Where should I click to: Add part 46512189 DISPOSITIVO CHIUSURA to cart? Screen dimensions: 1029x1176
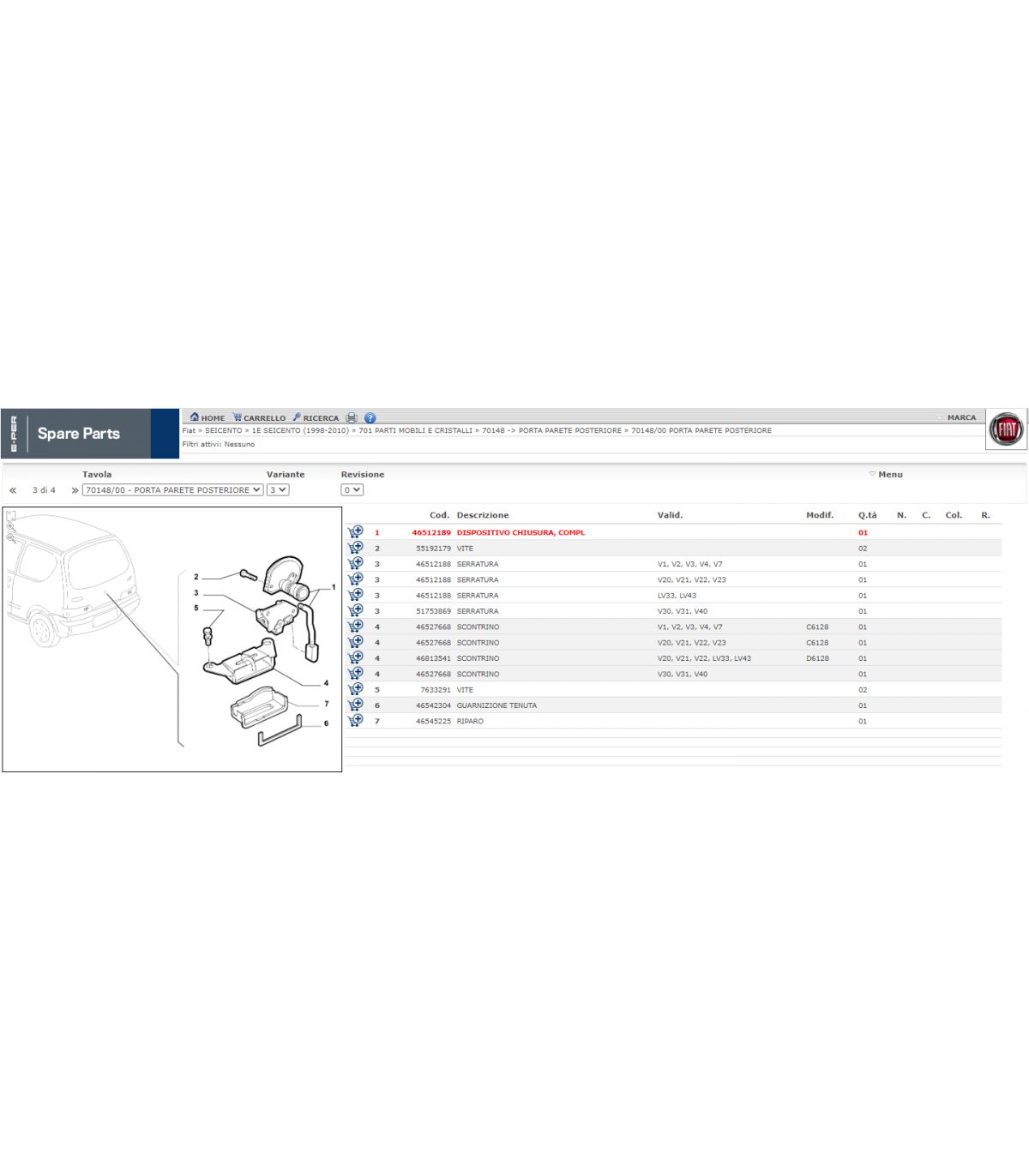tap(356, 532)
